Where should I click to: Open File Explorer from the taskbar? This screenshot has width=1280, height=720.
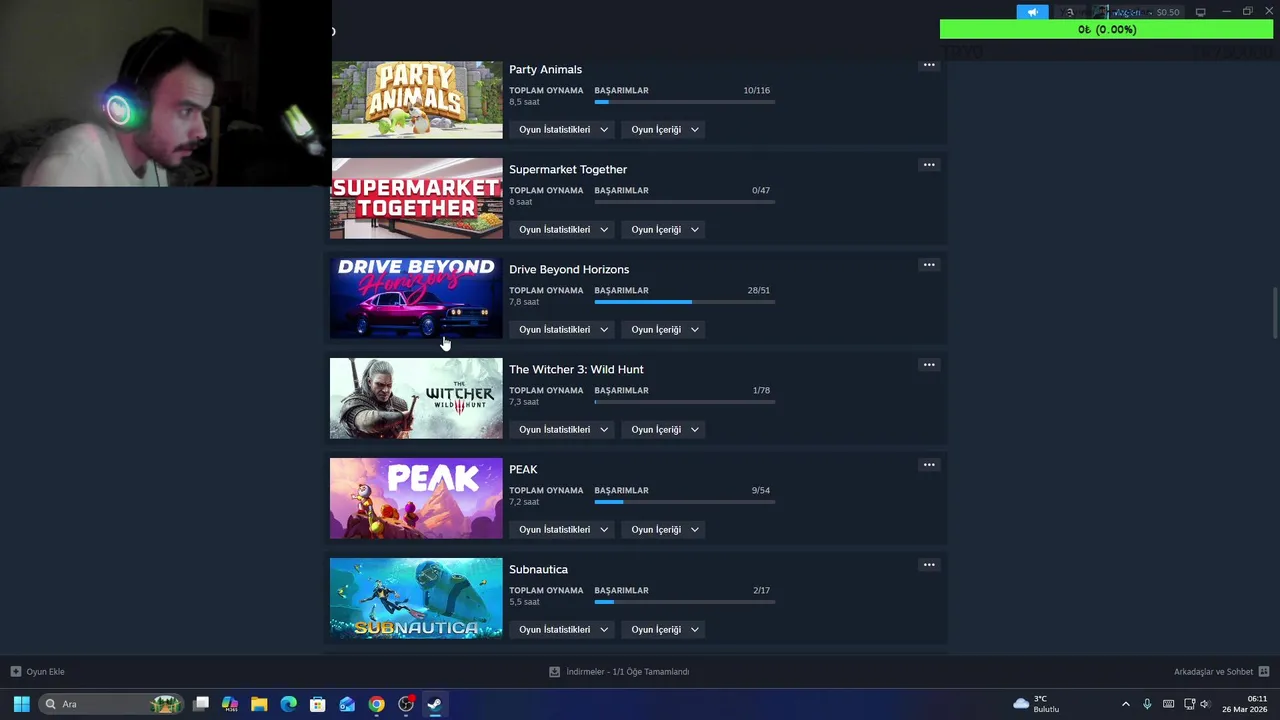coord(259,704)
